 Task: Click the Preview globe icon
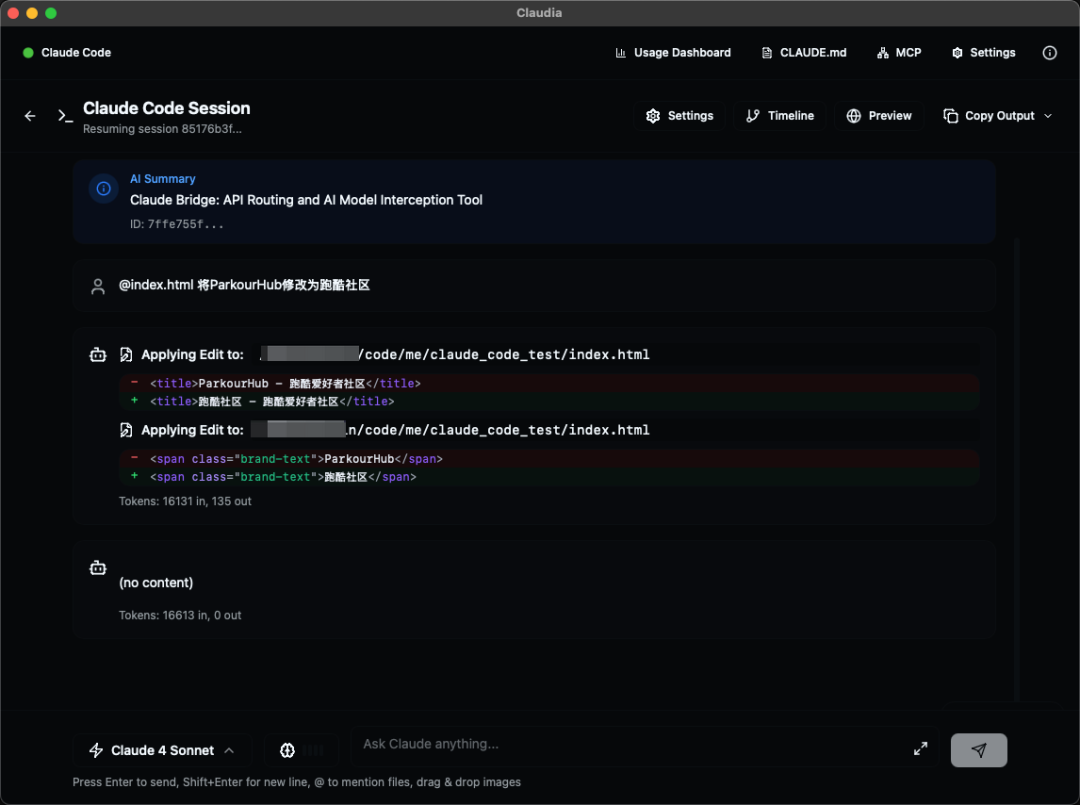point(853,116)
